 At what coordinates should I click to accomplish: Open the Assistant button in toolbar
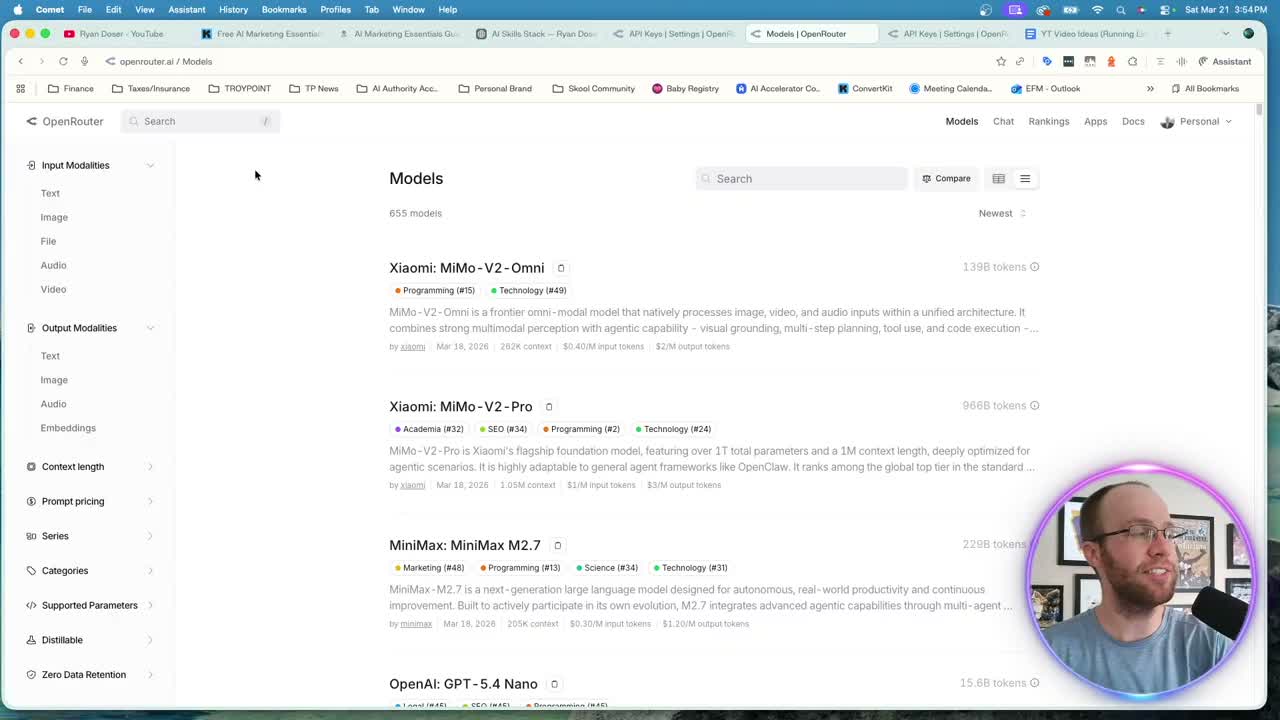(x=1225, y=61)
